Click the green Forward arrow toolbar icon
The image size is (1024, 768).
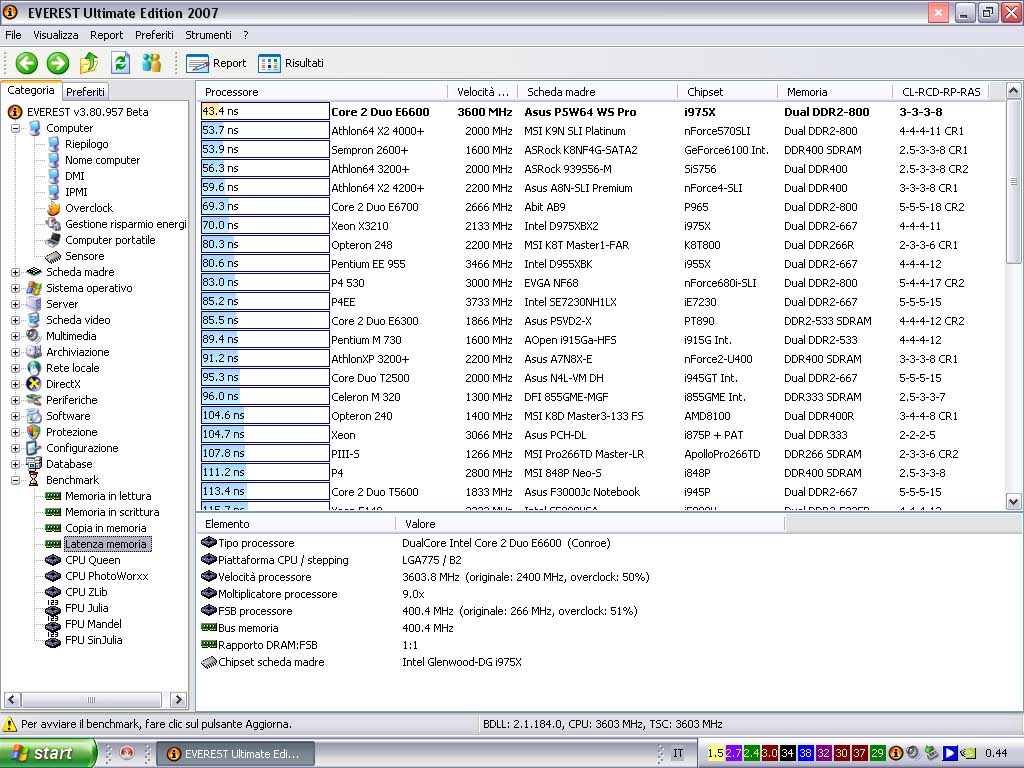[58, 63]
